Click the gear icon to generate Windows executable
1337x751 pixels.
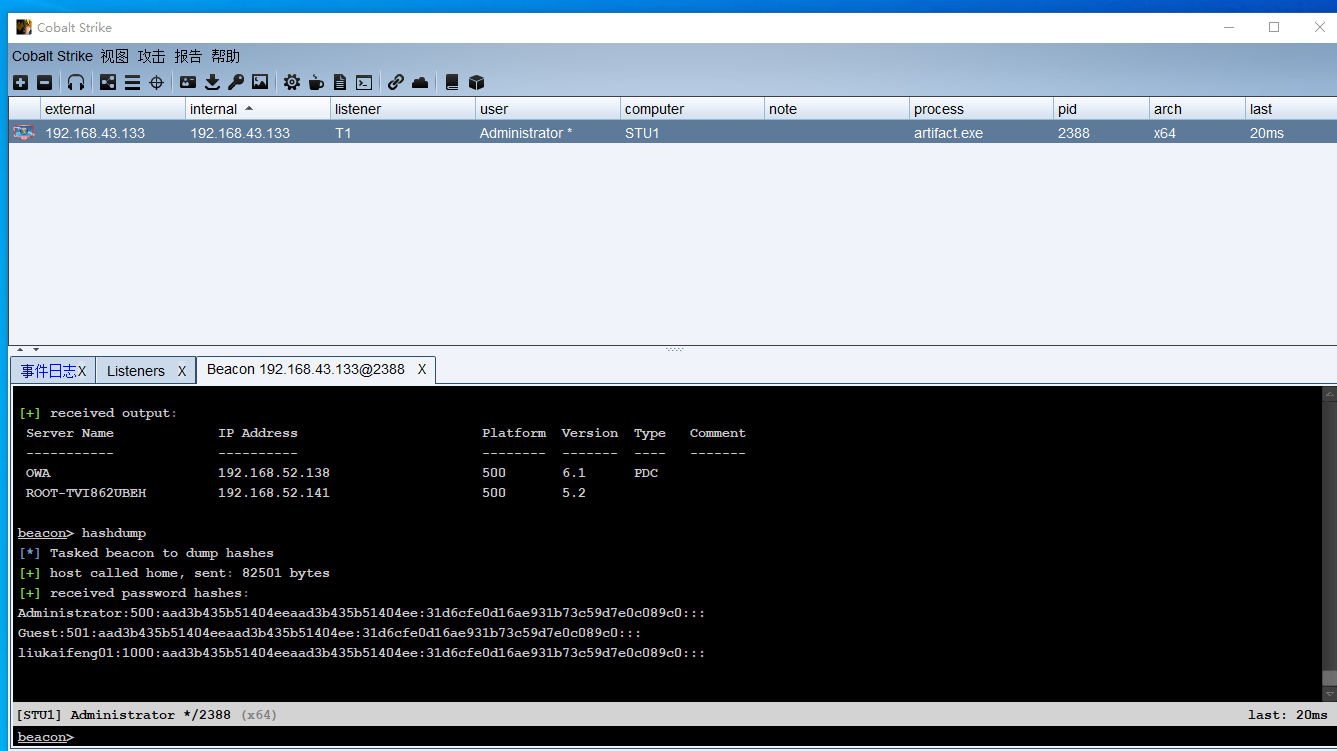point(292,82)
